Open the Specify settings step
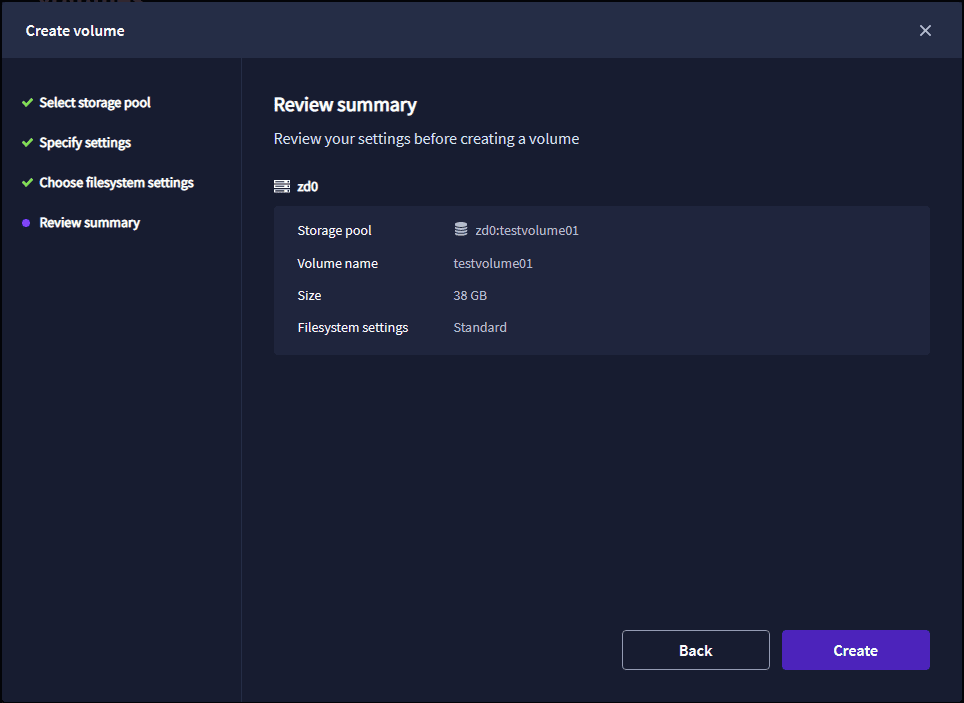The image size is (964, 703). point(85,143)
